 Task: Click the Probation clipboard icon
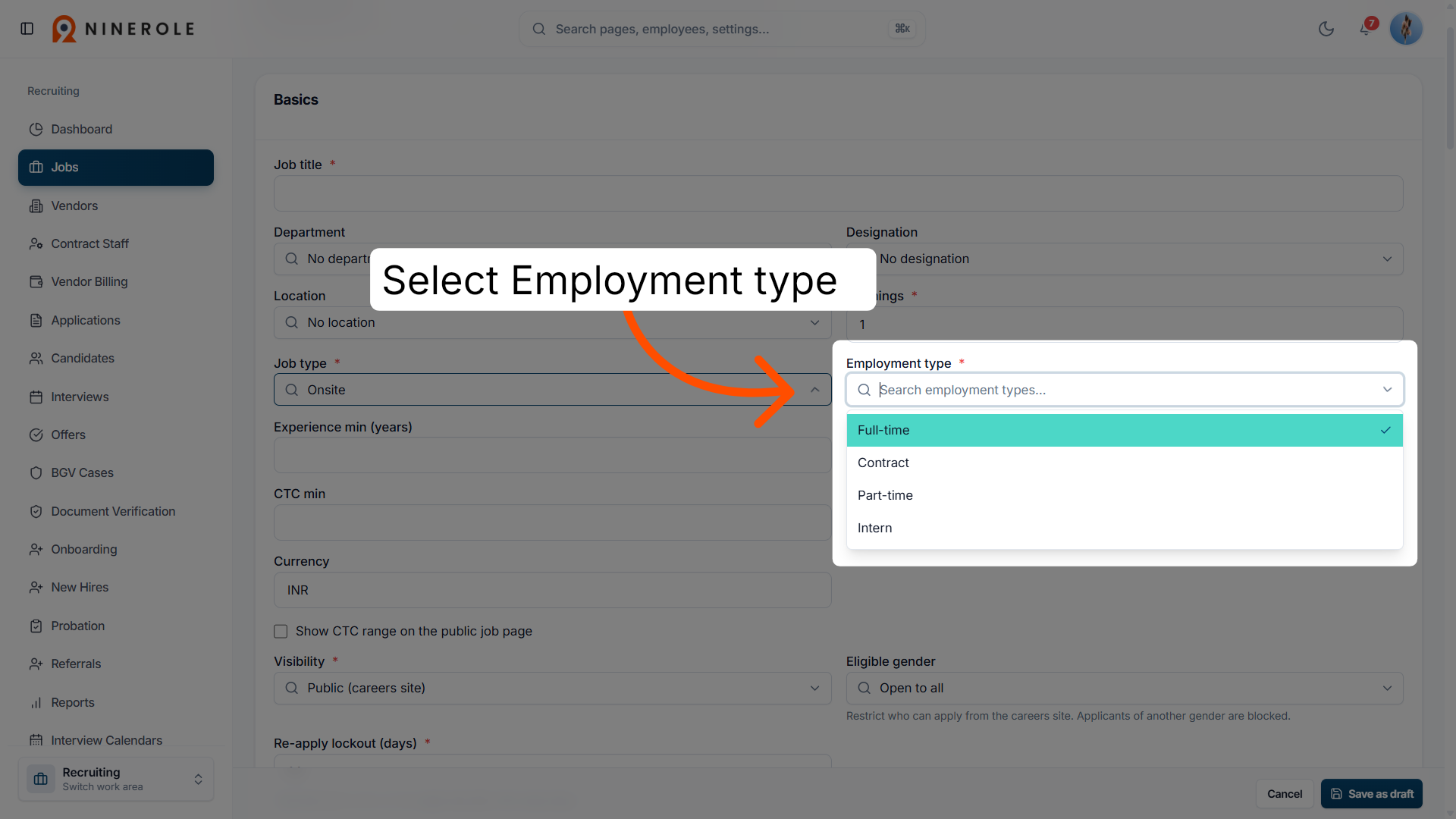click(x=36, y=626)
